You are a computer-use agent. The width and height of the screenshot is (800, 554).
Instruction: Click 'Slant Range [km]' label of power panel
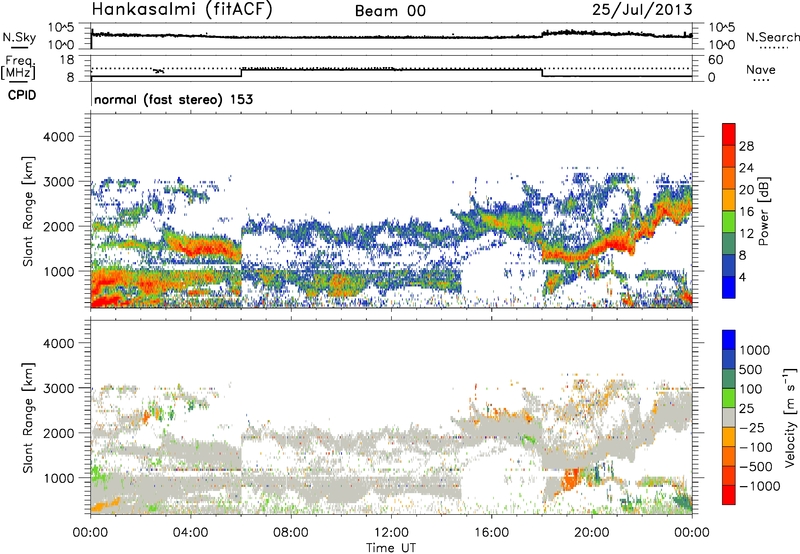coord(28,211)
